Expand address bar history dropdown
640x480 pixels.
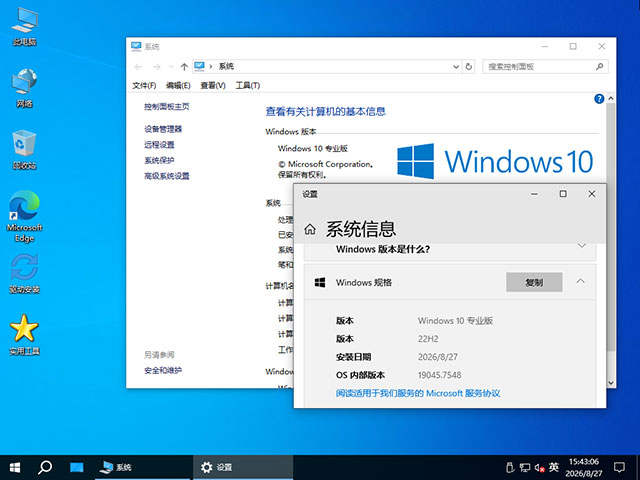[x=456, y=67]
